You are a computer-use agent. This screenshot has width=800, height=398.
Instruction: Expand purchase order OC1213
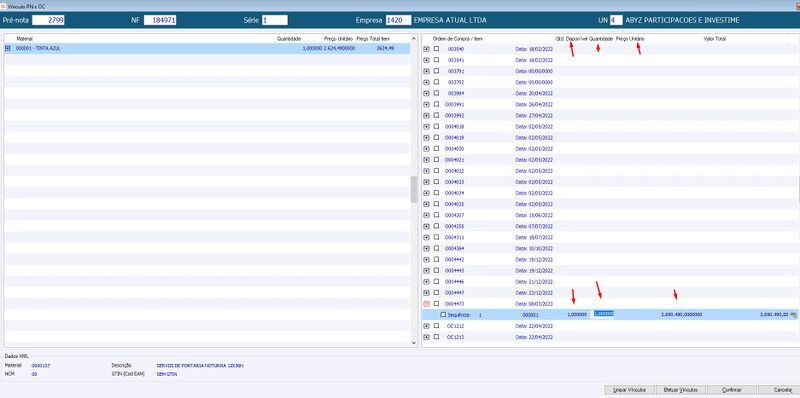(427, 337)
